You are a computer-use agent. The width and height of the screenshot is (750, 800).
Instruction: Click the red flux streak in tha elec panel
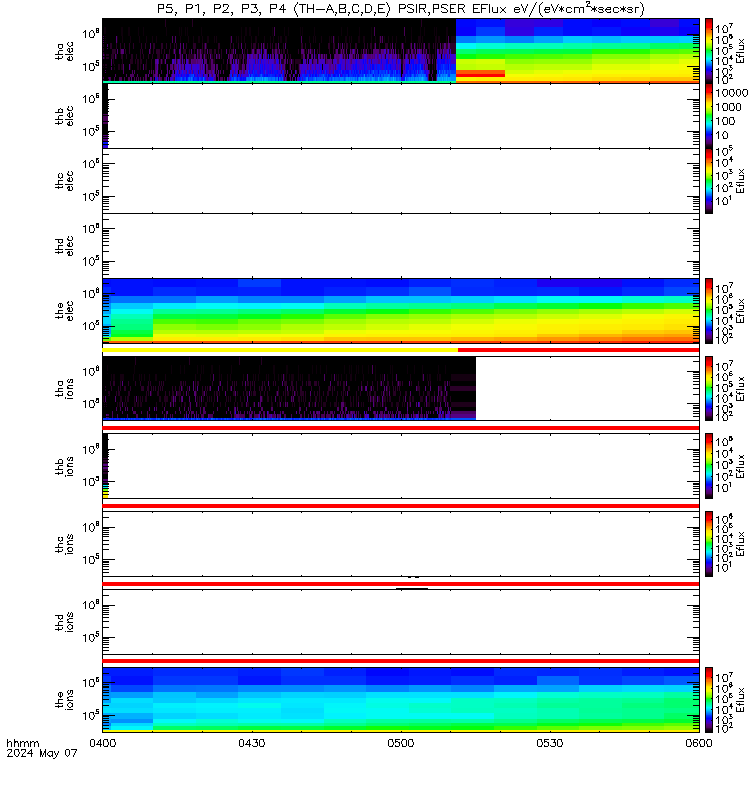[x=480, y=74]
